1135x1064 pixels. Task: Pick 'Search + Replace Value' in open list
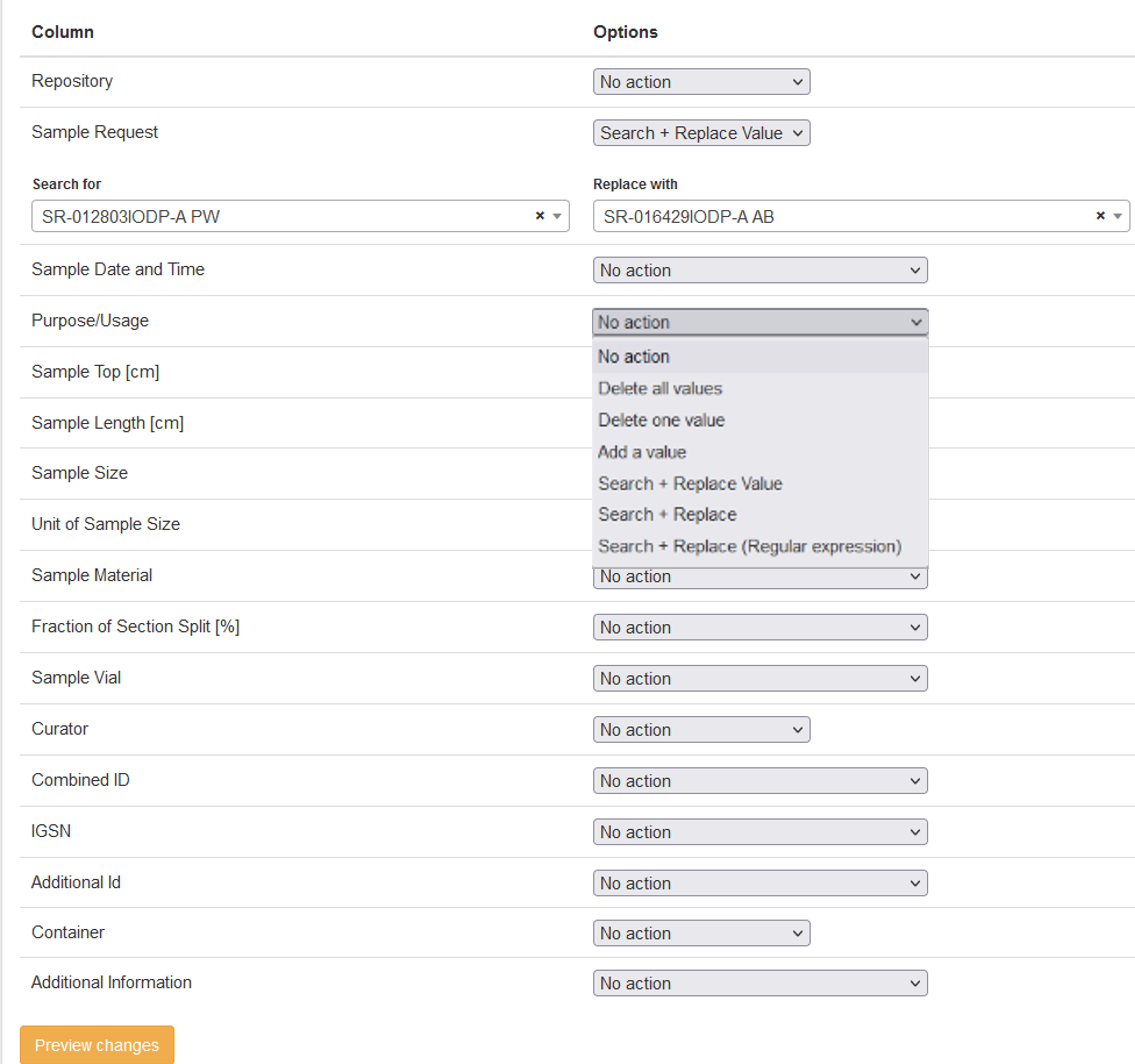(690, 484)
